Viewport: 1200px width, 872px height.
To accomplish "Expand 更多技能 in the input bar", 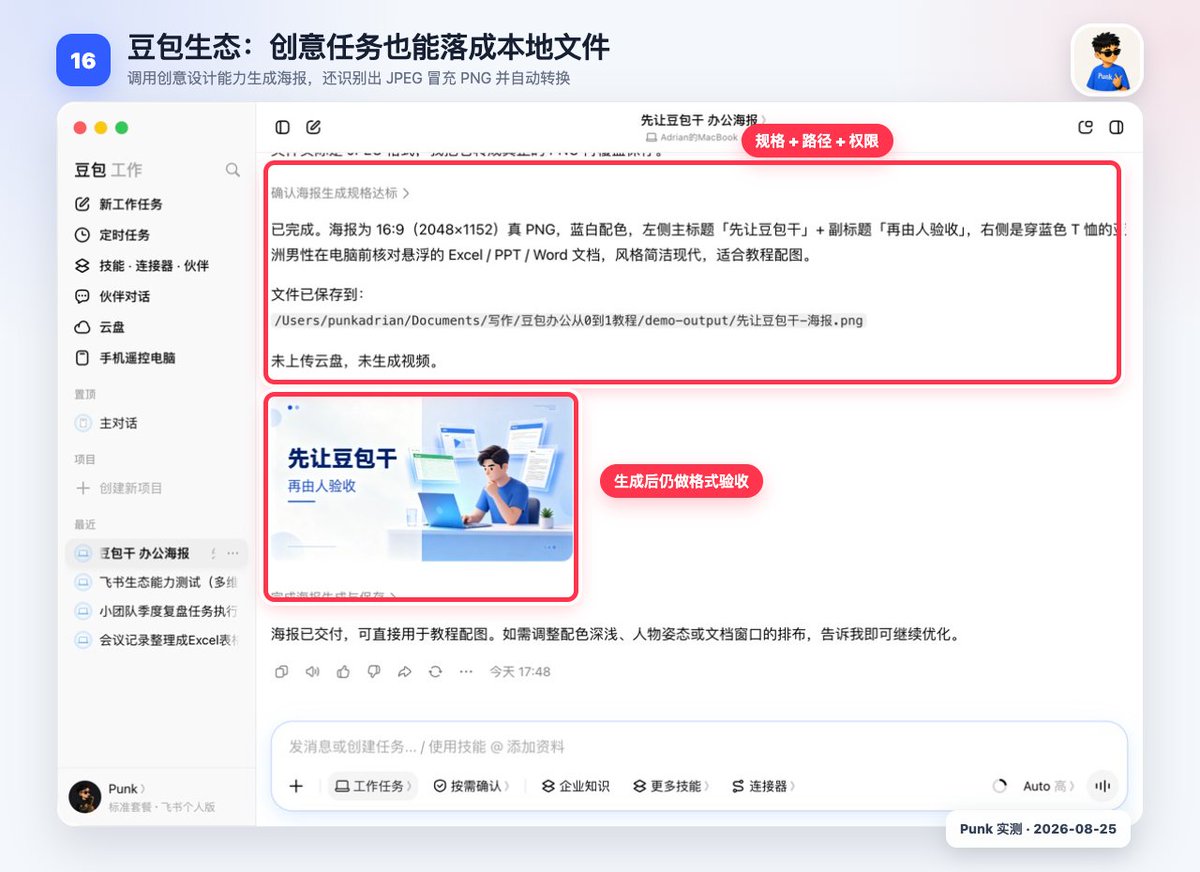I will click(x=670, y=786).
